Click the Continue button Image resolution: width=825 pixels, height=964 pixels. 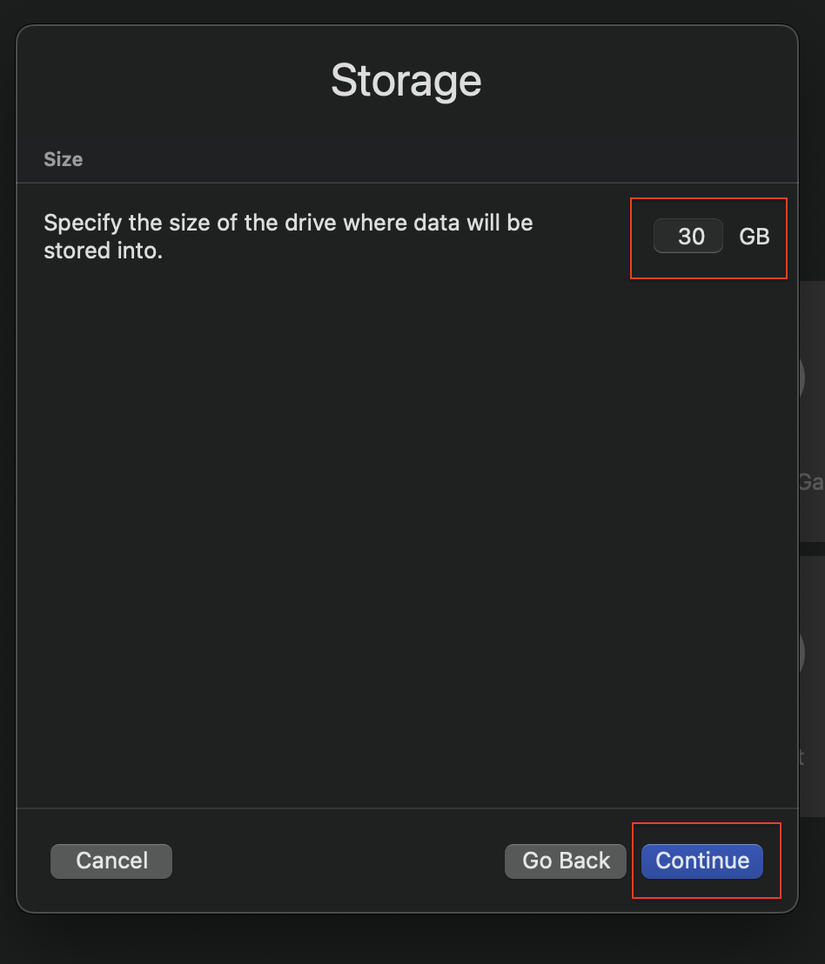tap(702, 861)
